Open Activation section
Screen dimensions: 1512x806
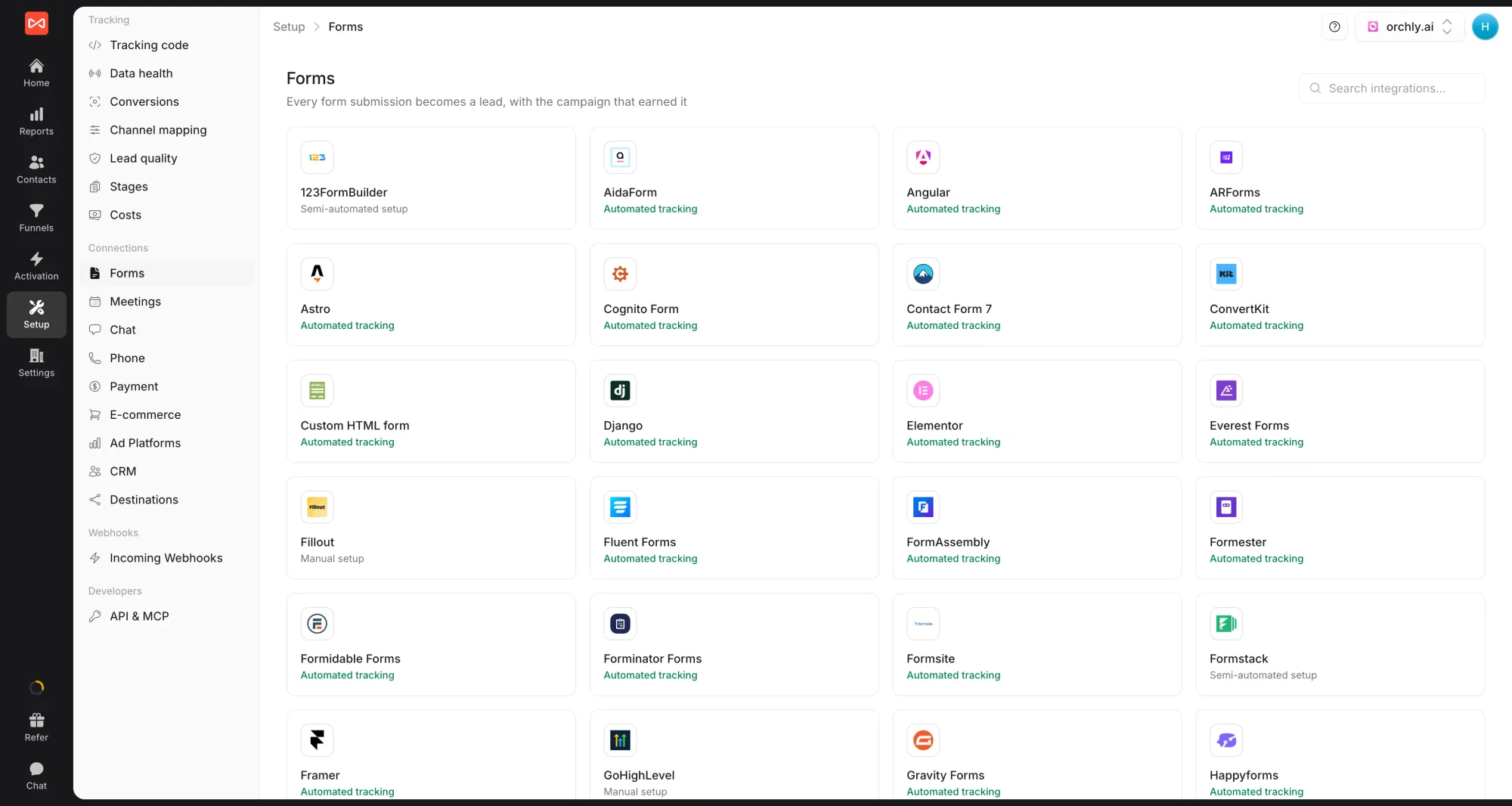click(x=36, y=266)
